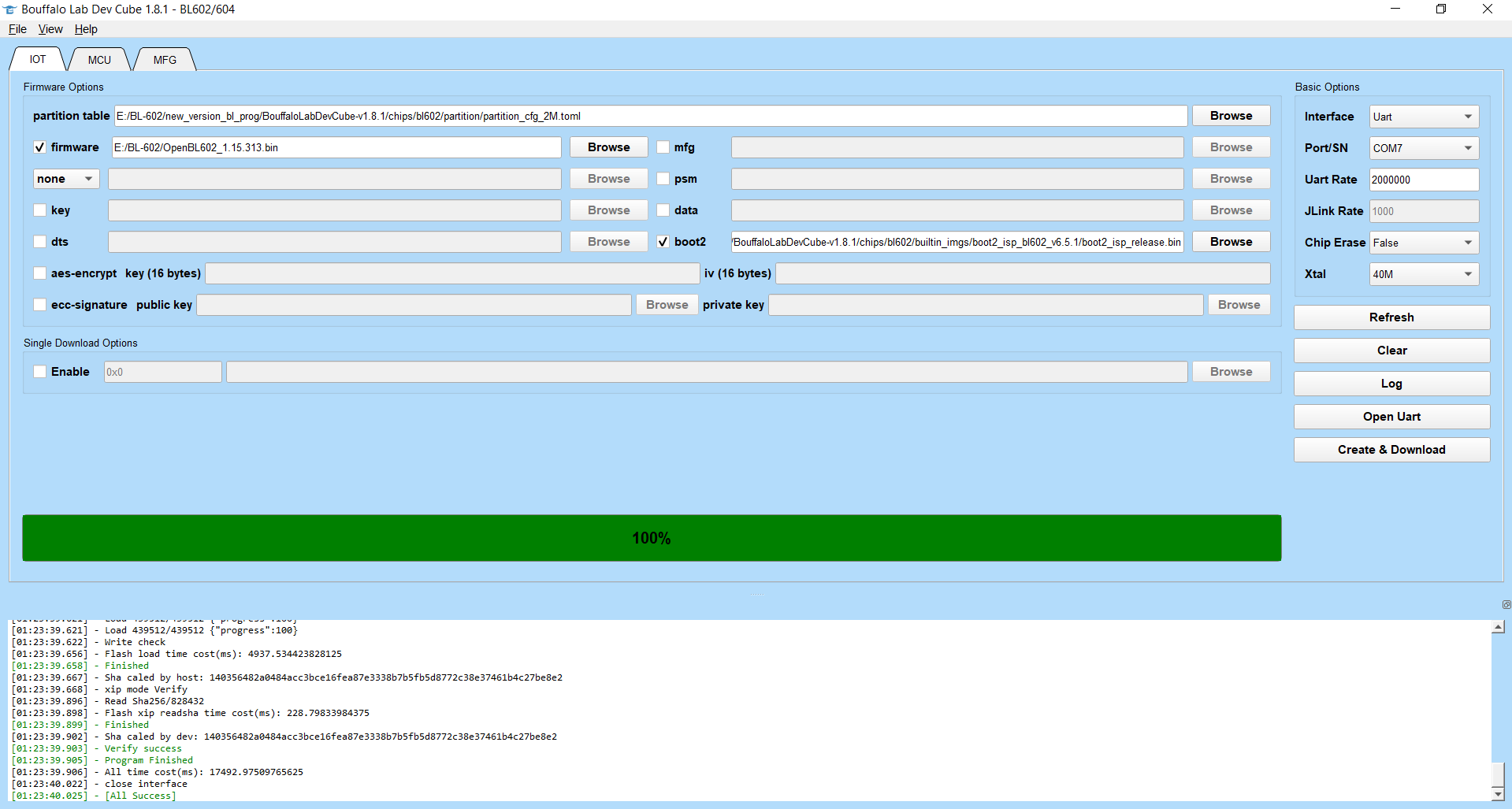Uncheck the boot2 checkbox
Screen dimensions: 1512x809
point(663,242)
